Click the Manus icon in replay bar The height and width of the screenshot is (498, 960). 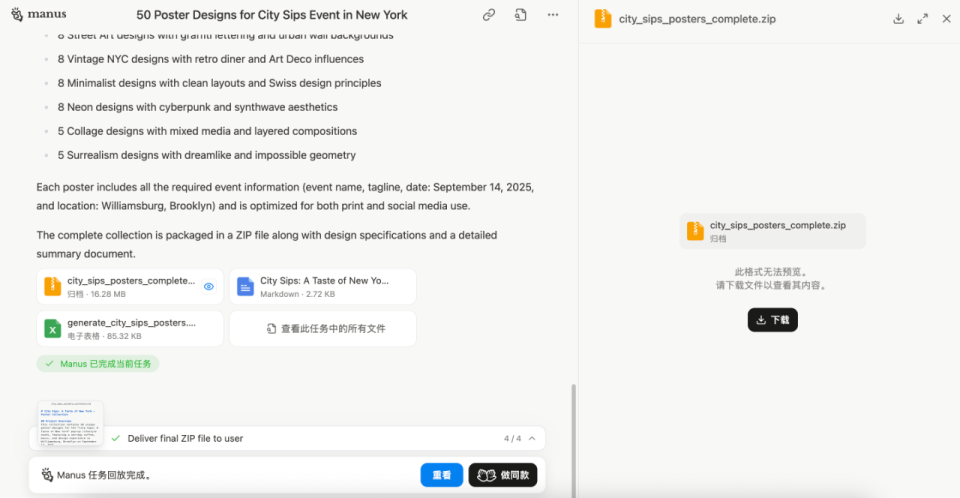click(x=47, y=475)
